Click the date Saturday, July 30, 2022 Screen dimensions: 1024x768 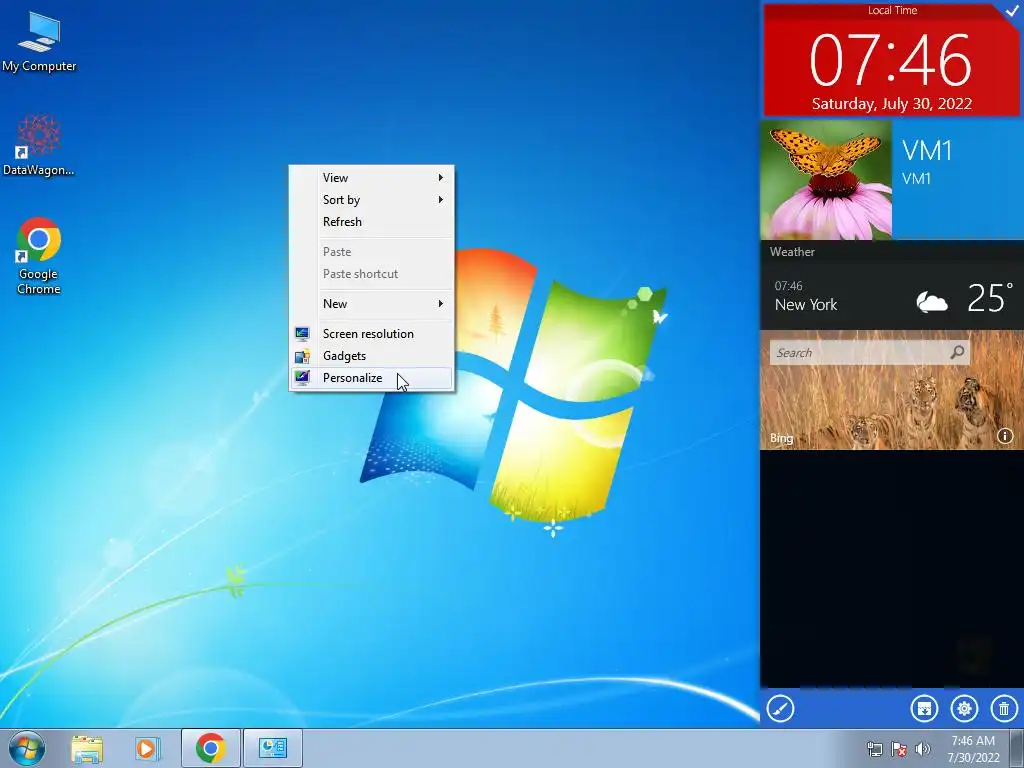pyautogui.click(x=891, y=104)
